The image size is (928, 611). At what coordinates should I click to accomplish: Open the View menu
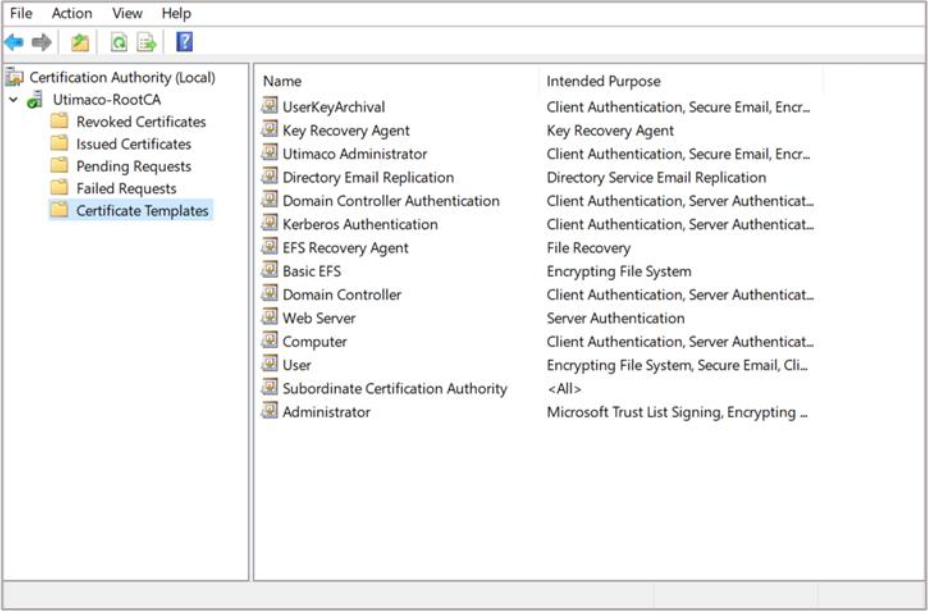tap(127, 13)
